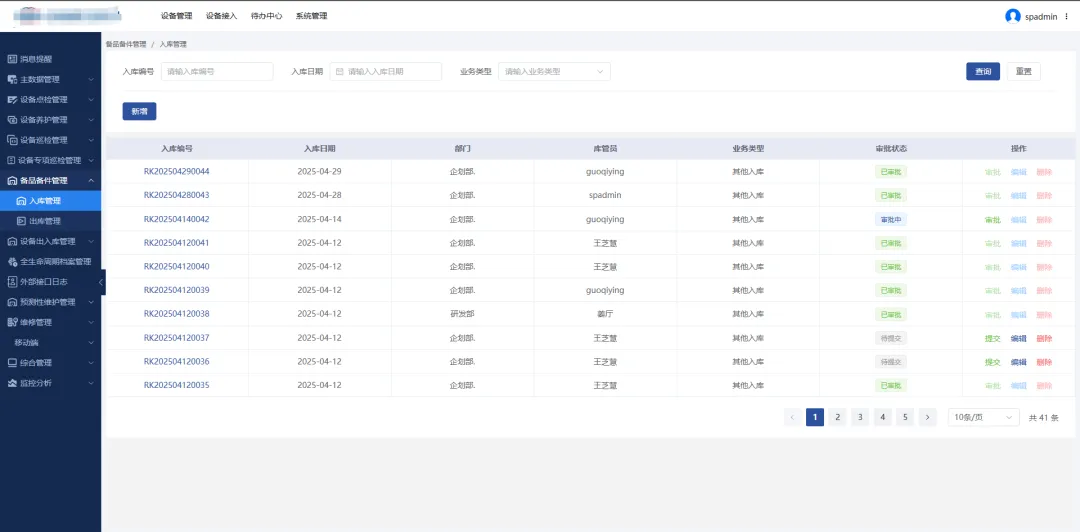Collapse the sidebar with the edge arrow handle
This screenshot has width=1080, height=532.
click(102, 282)
